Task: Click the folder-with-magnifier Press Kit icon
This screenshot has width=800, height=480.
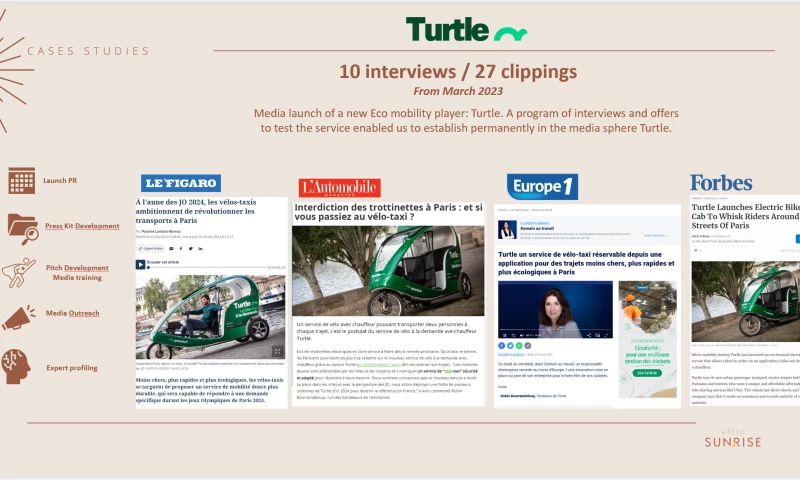Action: click(23, 229)
